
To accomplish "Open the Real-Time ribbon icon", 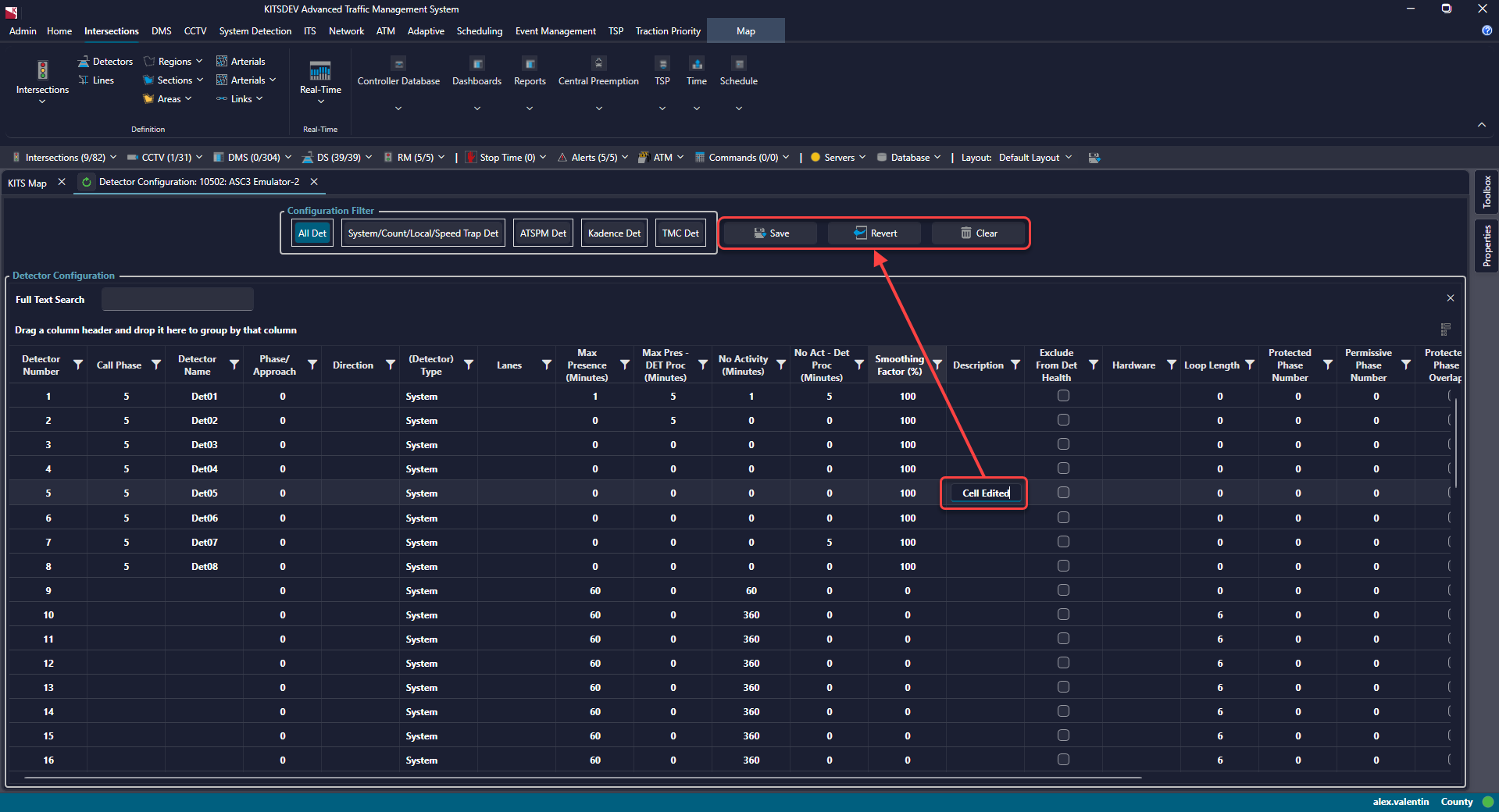I will pos(320,72).
